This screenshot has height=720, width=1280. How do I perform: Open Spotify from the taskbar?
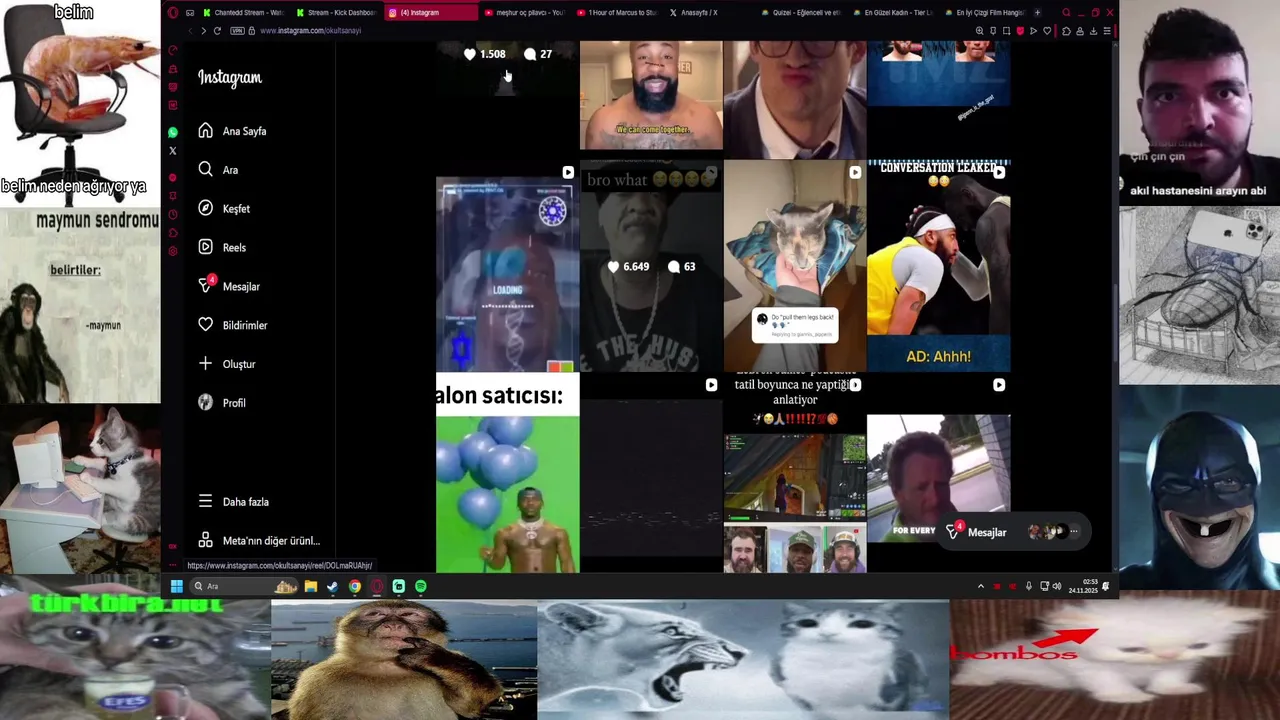[x=421, y=586]
